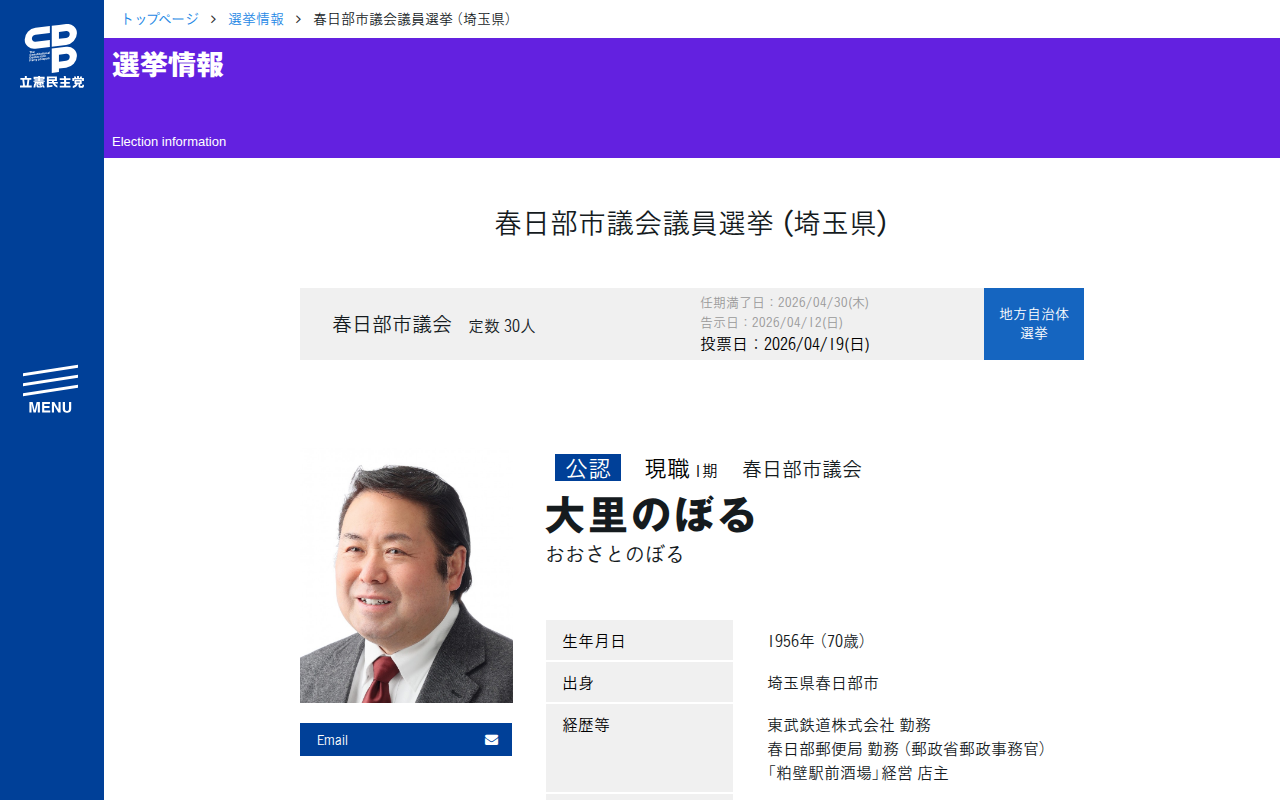Click 東武鉄道株式会社 勤務 line
1280x800 pixels.
[x=849, y=725]
